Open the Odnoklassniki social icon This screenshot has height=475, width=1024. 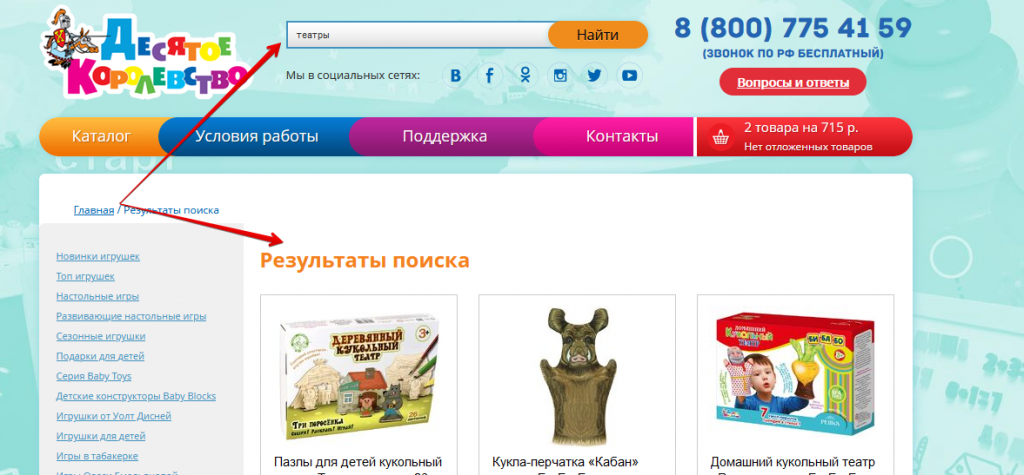(x=525, y=76)
